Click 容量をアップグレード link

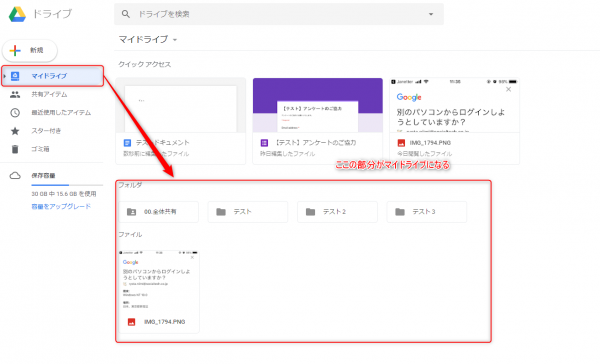(x=61, y=206)
